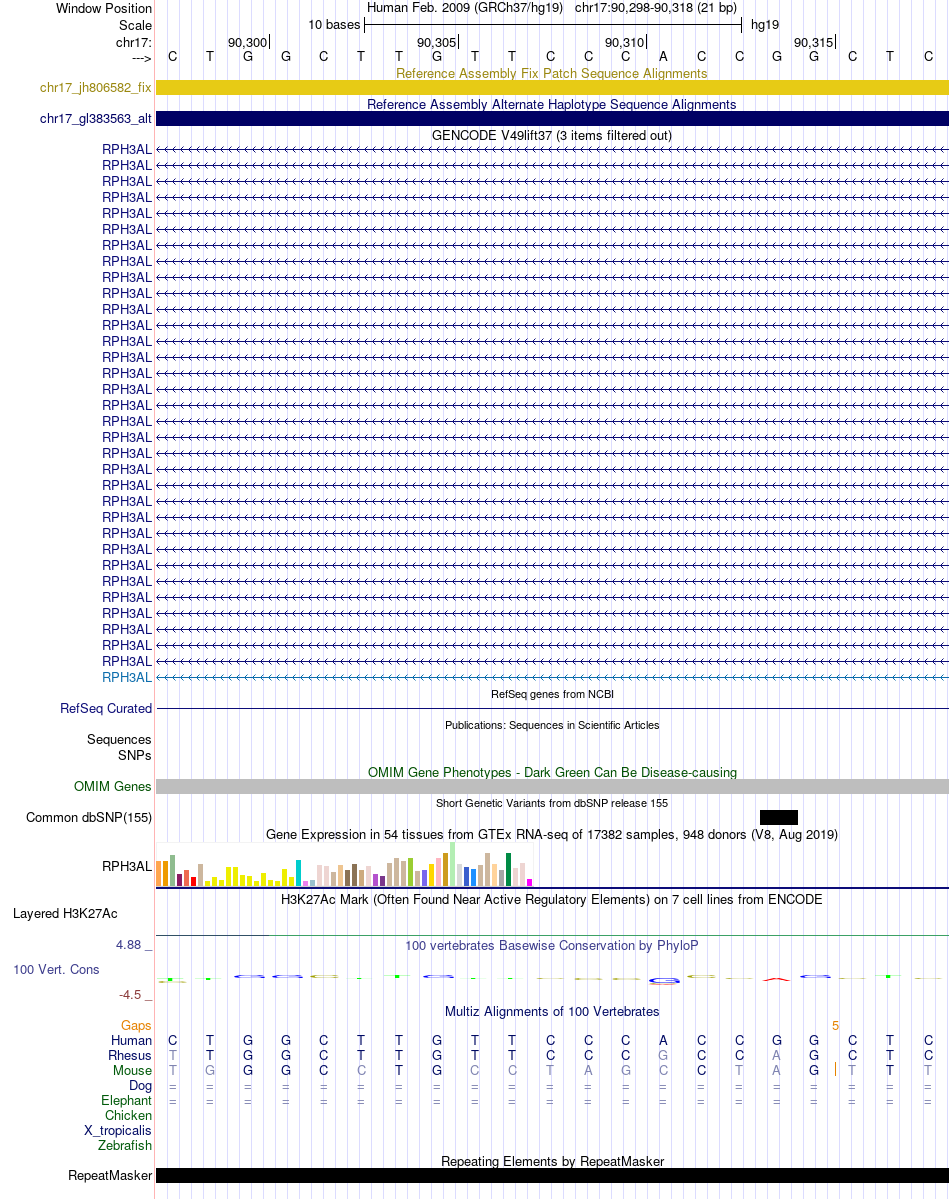The height and width of the screenshot is (1199, 950).
Task: Click the ---> strand direction arrow label
Action: [142, 58]
